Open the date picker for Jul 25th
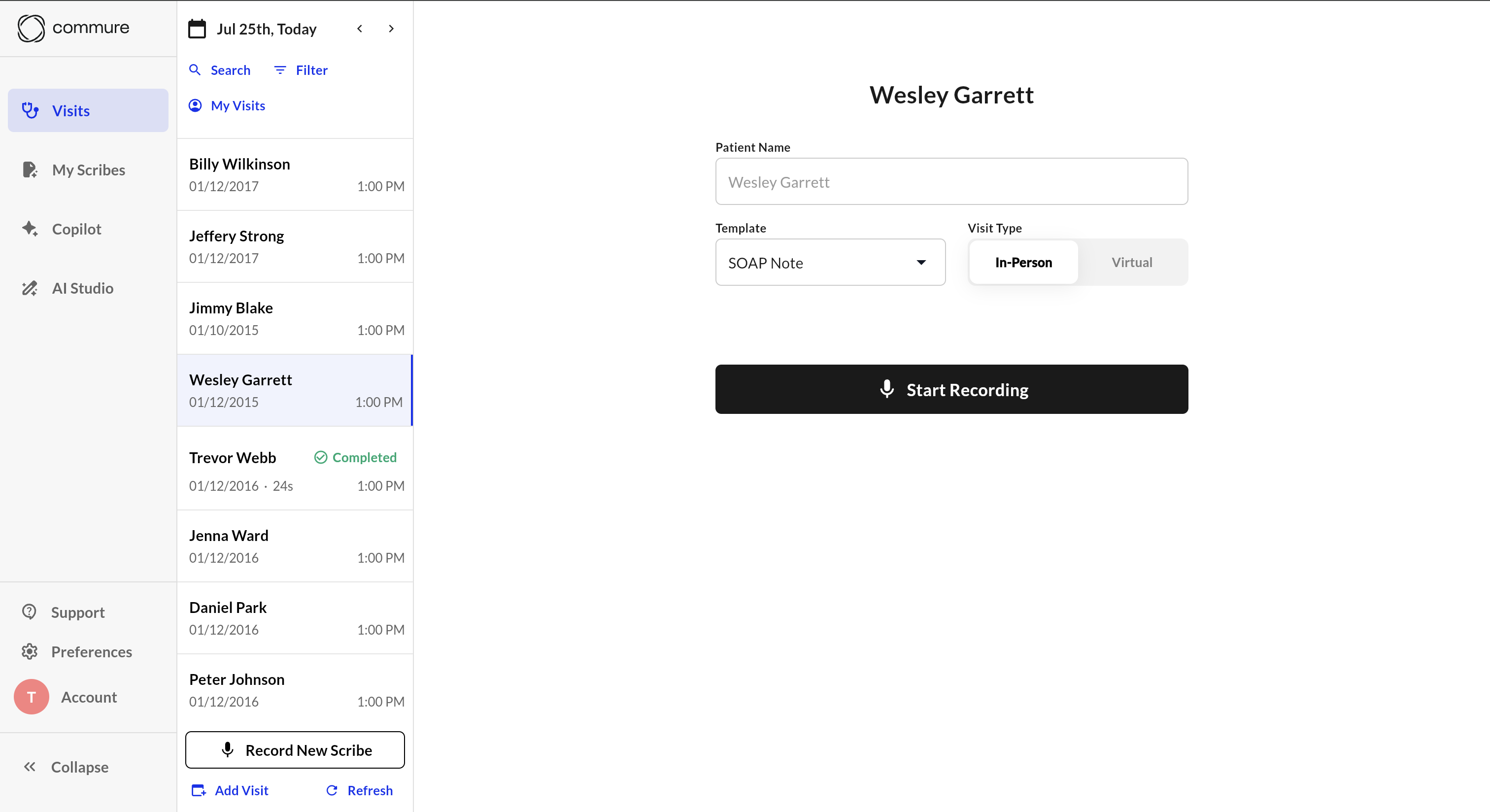 [x=266, y=29]
